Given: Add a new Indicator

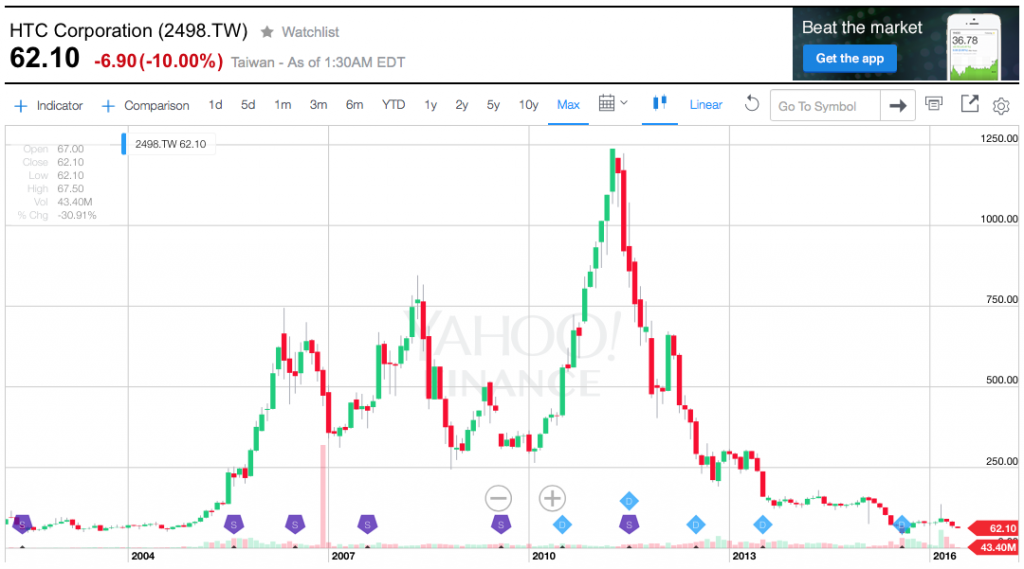Looking at the screenshot, I should click(49, 106).
